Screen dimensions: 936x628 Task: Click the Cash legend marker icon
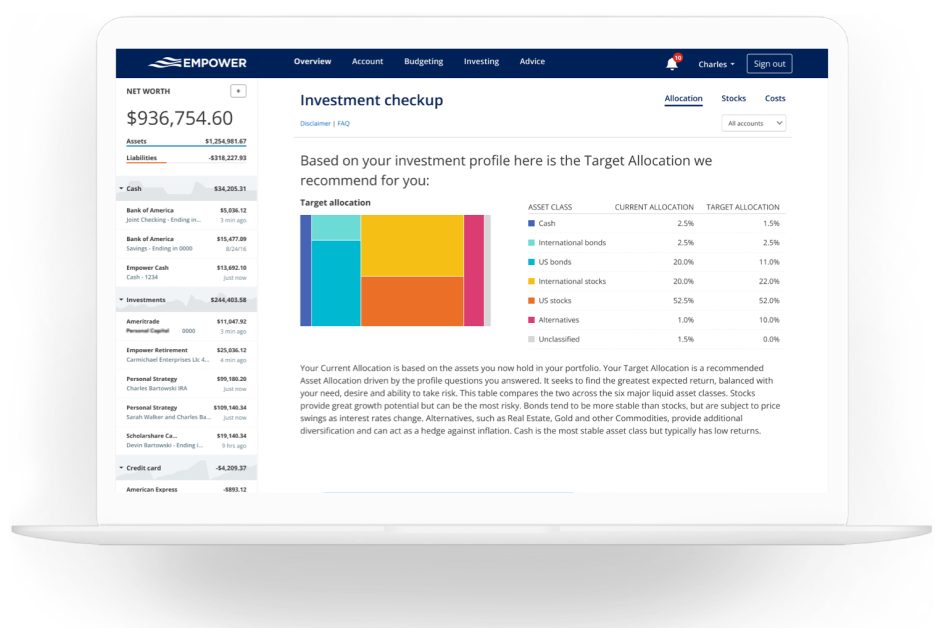[531, 223]
